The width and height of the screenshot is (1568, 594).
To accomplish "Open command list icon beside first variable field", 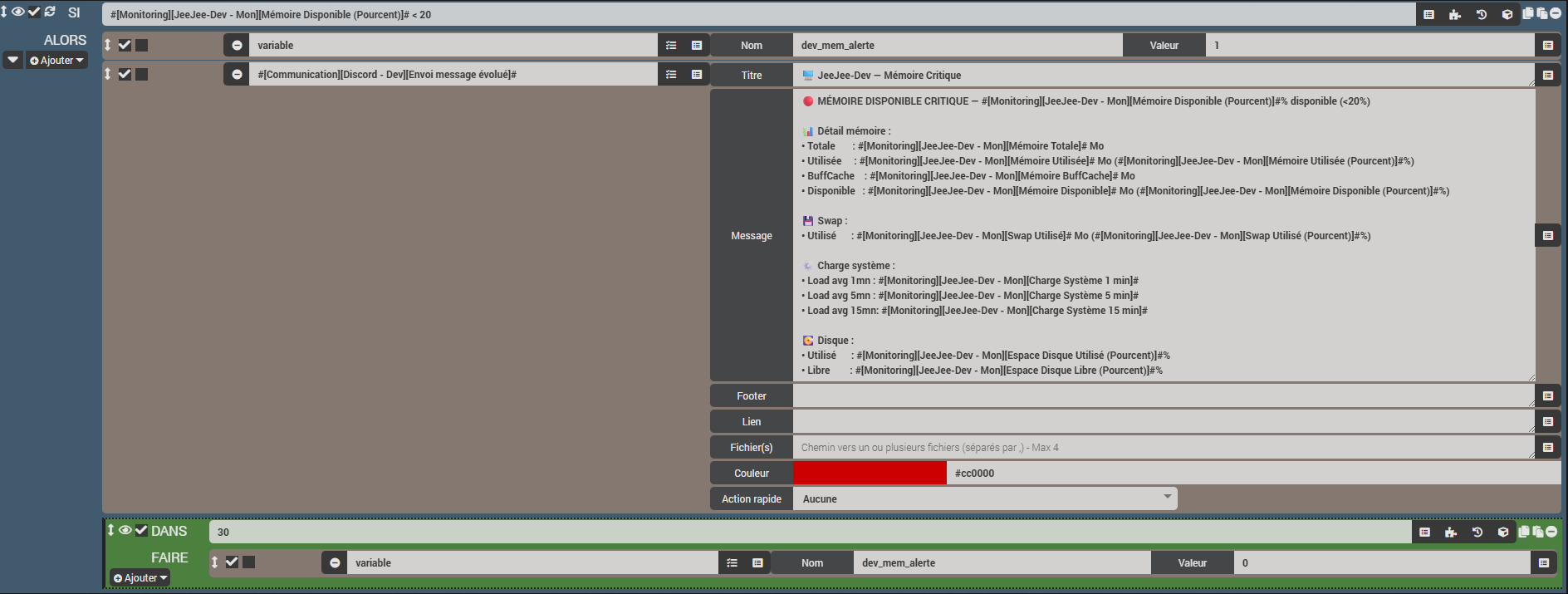I will pos(697,45).
